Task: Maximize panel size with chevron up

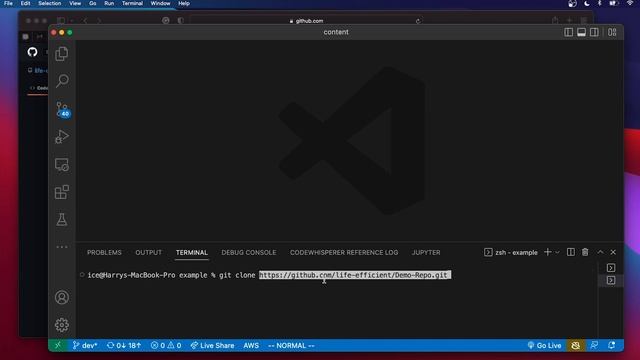Action: 600,252
